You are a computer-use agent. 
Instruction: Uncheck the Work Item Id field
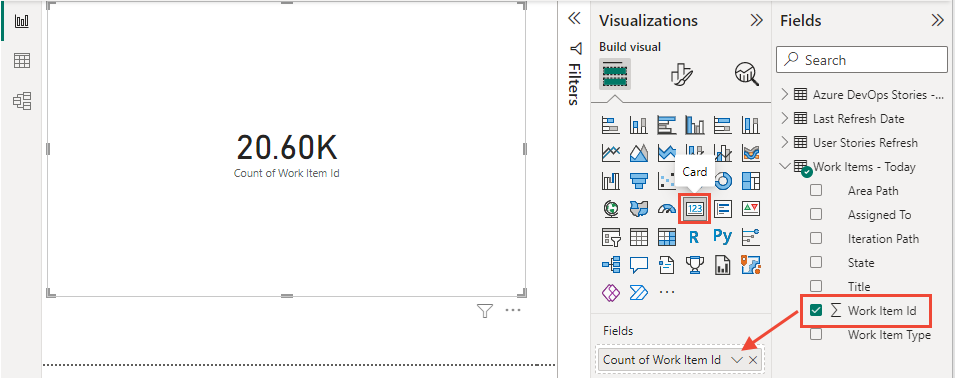(x=816, y=310)
